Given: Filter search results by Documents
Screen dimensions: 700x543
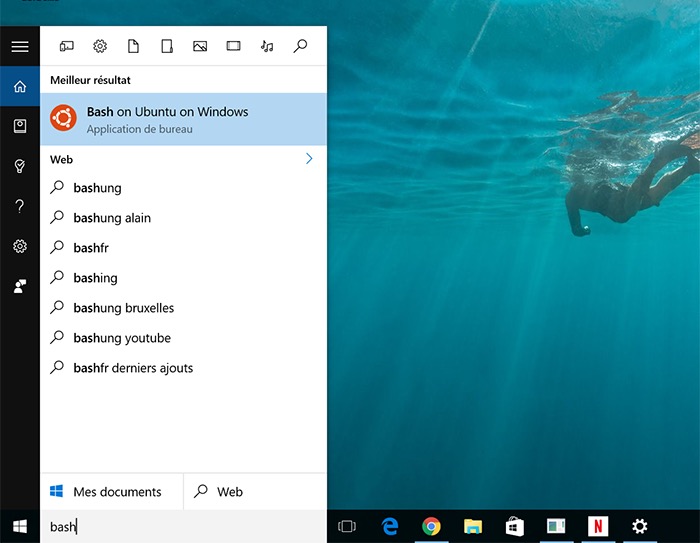Looking at the screenshot, I should point(133,46).
